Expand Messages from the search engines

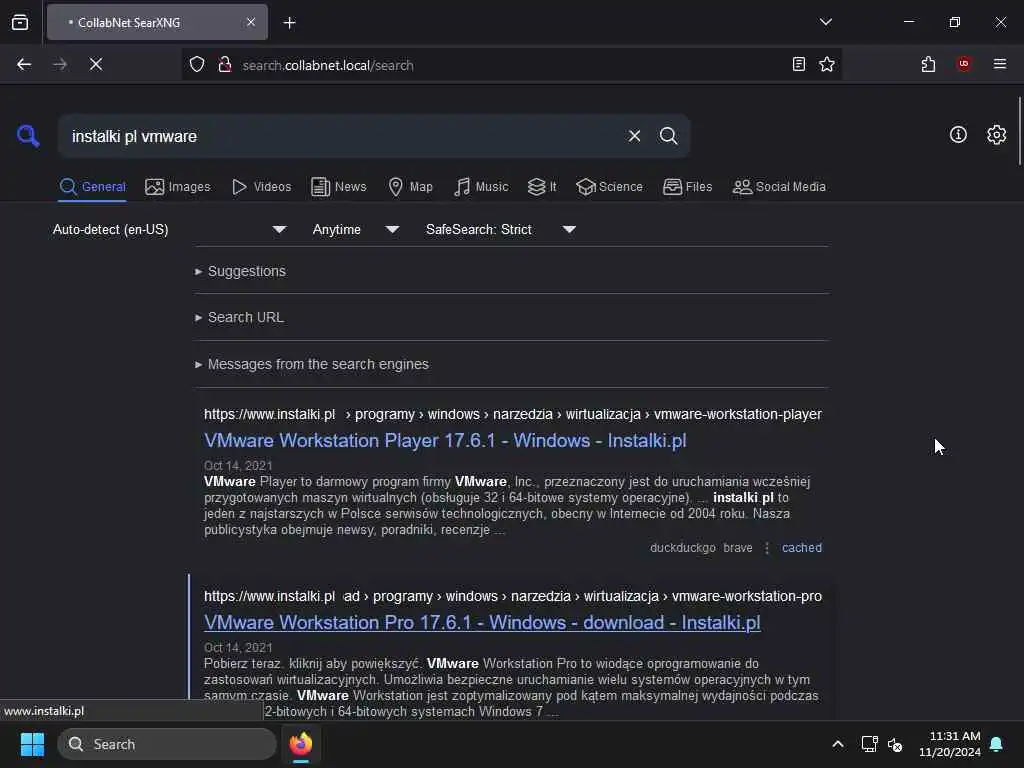coord(312,364)
